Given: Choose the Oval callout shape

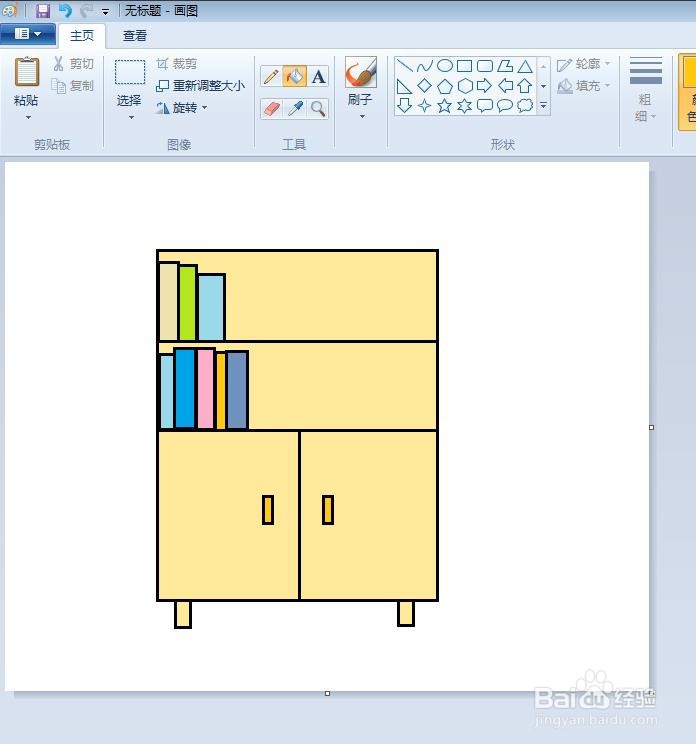Looking at the screenshot, I should [505, 105].
